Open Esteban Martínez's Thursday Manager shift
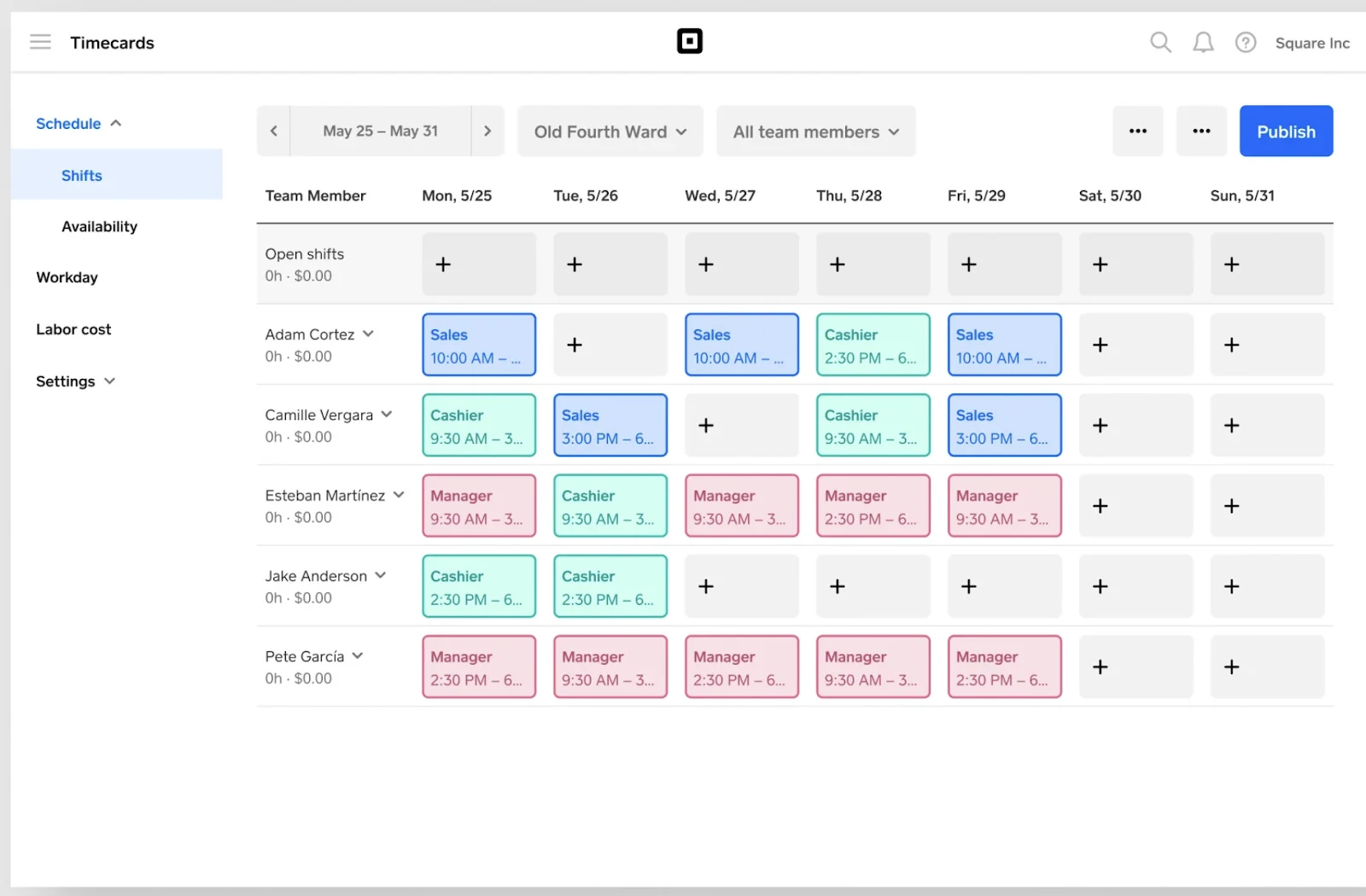The width and height of the screenshot is (1366, 896). 873,506
